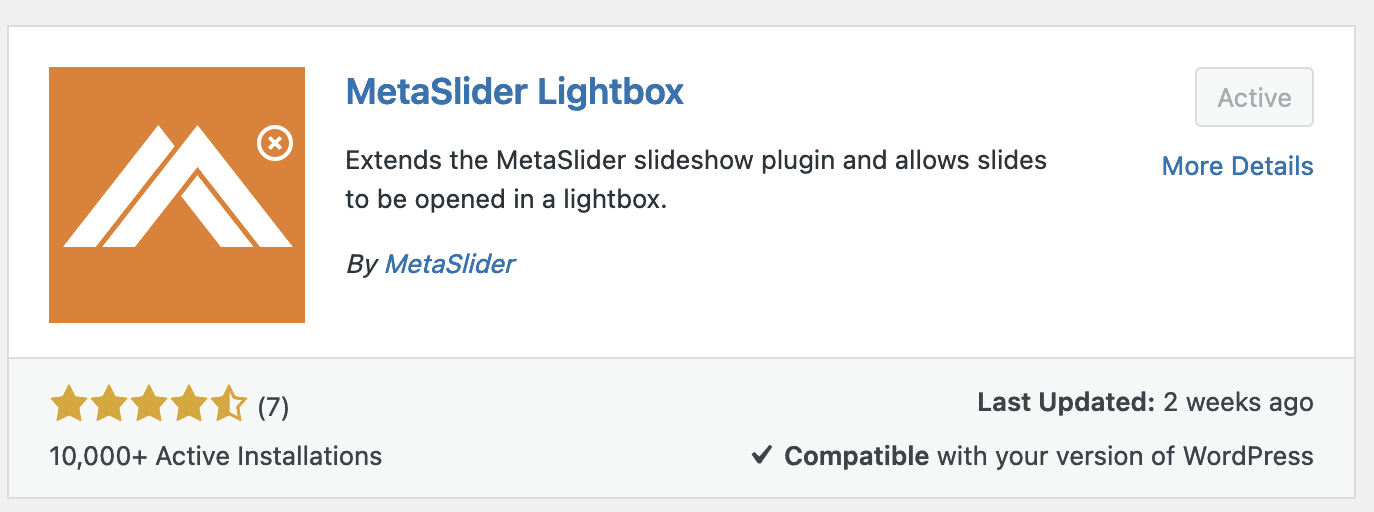The height and width of the screenshot is (512, 1374).
Task: Click the third rating star
Action: point(148,405)
